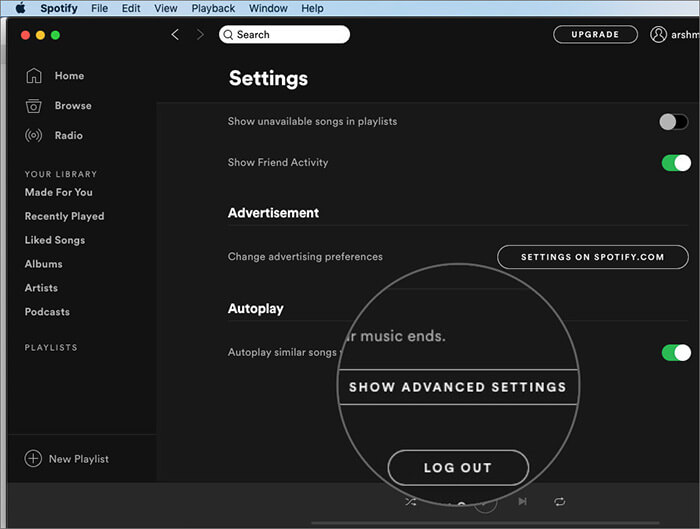Click the Search field
700x529 pixels.
point(284,34)
